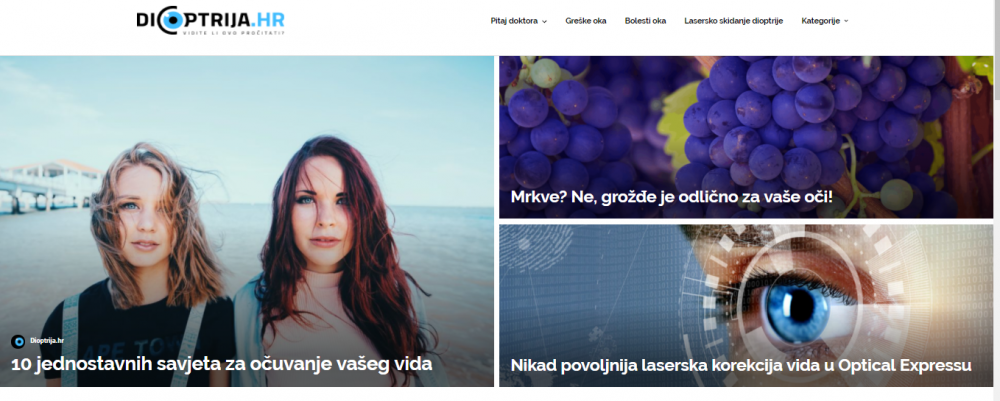Select Lasersko skidanje dioptrije menu item
Viewport: 1000px width, 401px height.
(x=733, y=21)
